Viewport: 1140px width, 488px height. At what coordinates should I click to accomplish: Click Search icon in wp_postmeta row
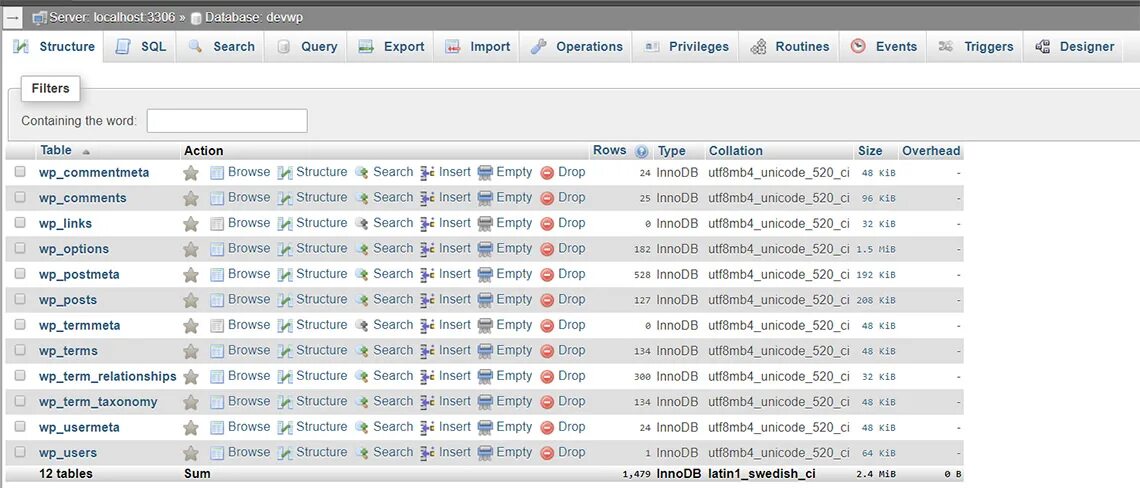pyautogui.click(x=361, y=274)
